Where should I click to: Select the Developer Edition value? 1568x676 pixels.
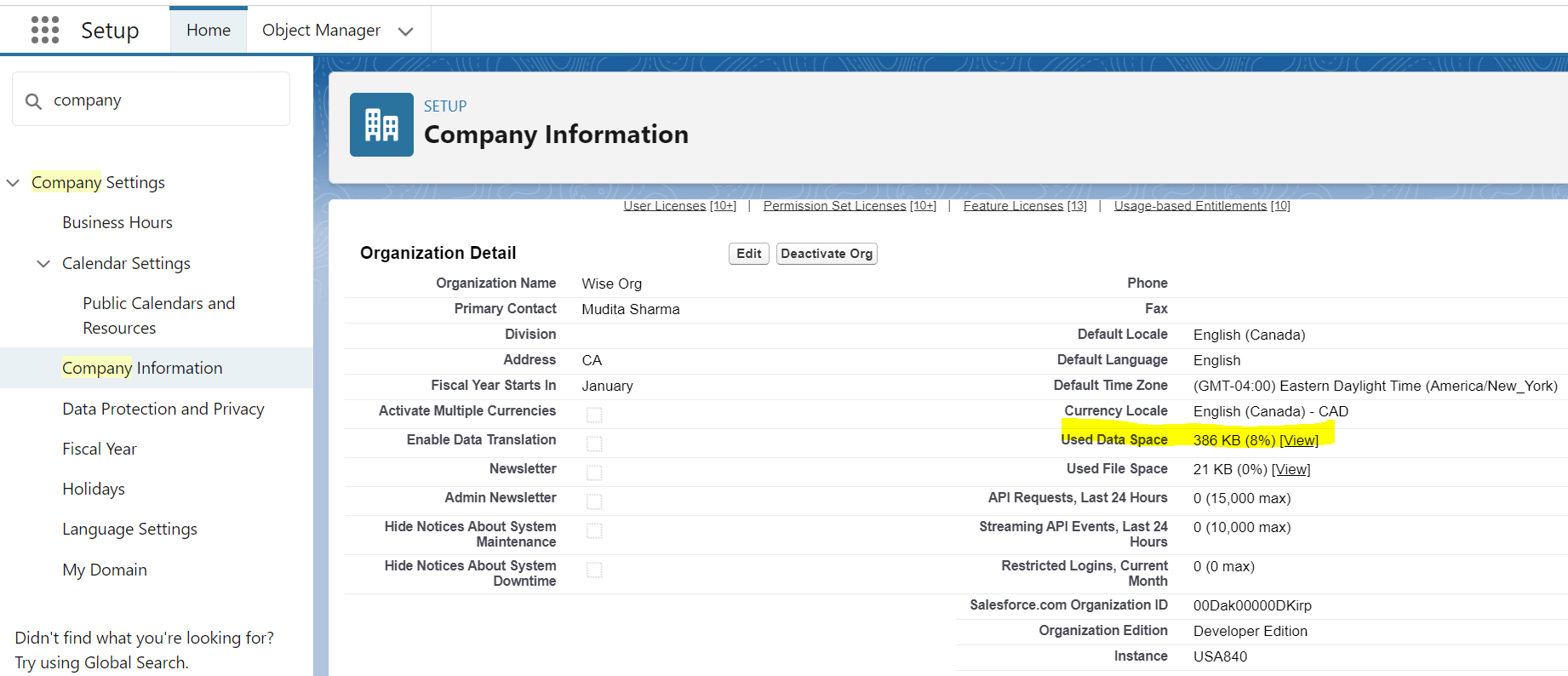pyautogui.click(x=1250, y=631)
